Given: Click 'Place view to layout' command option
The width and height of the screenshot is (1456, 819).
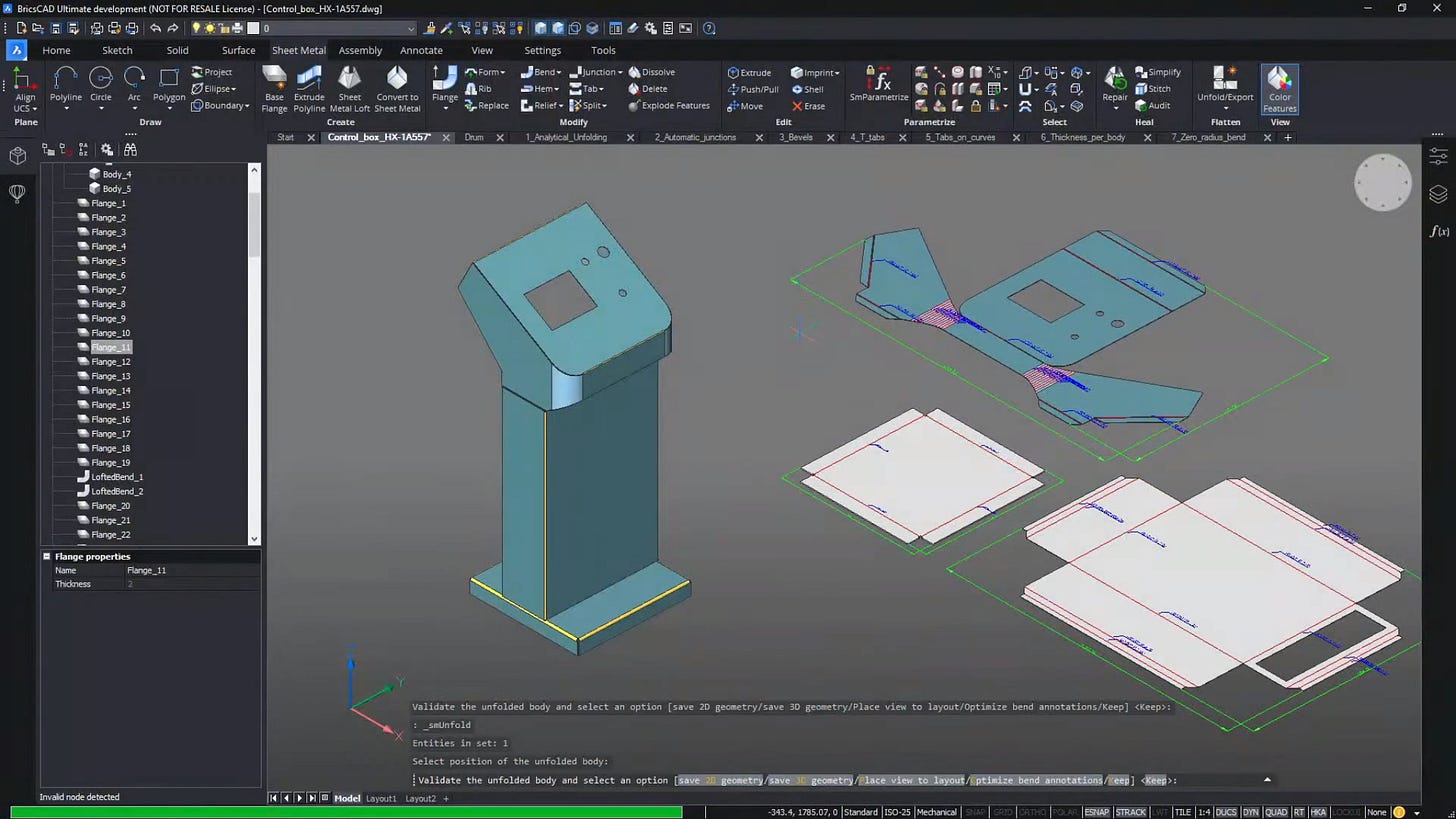Looking at the screenshot, I should [x=913, y=780].
